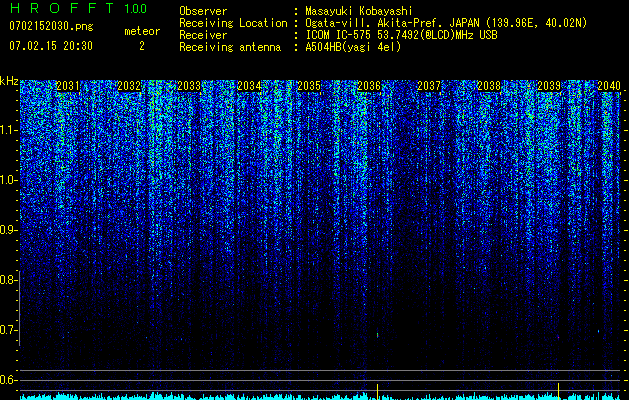Select antenna text A504HB(yagi 4el)

click(x=353, y=47)
